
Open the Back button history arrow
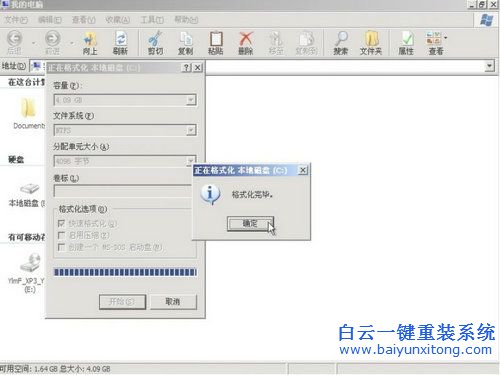(33, 43)
